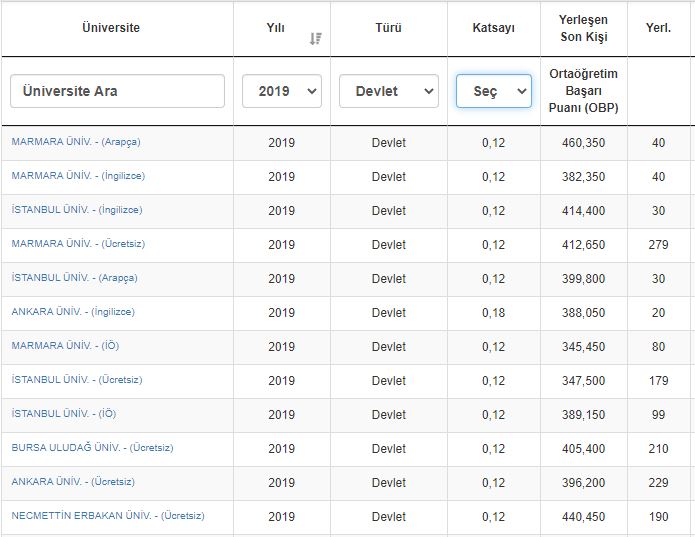This screenshot has height=537, width=695.
Task: Open İSTANBUL ÜNİV. - (İngilizce) link
Action: pyautogui.click(x=77, y=210)
